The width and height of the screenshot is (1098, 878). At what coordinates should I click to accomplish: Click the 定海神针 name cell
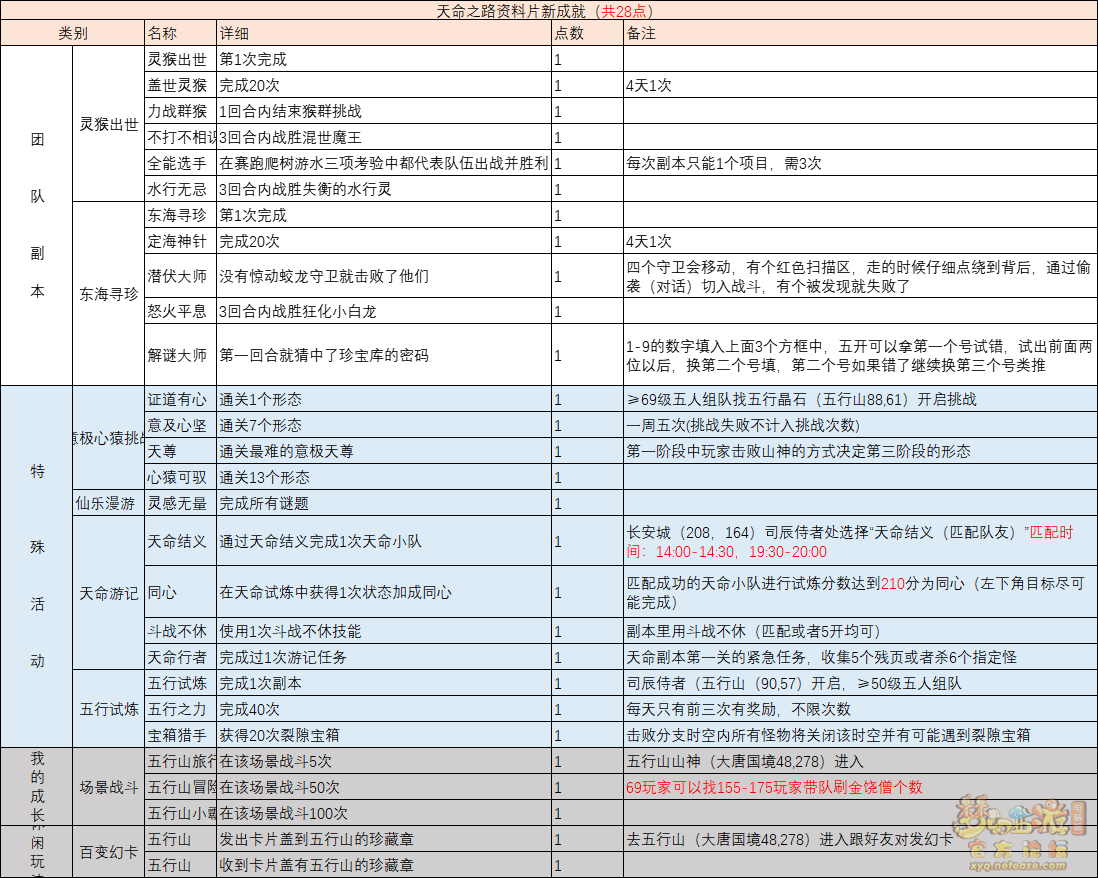tap(181, 241)
